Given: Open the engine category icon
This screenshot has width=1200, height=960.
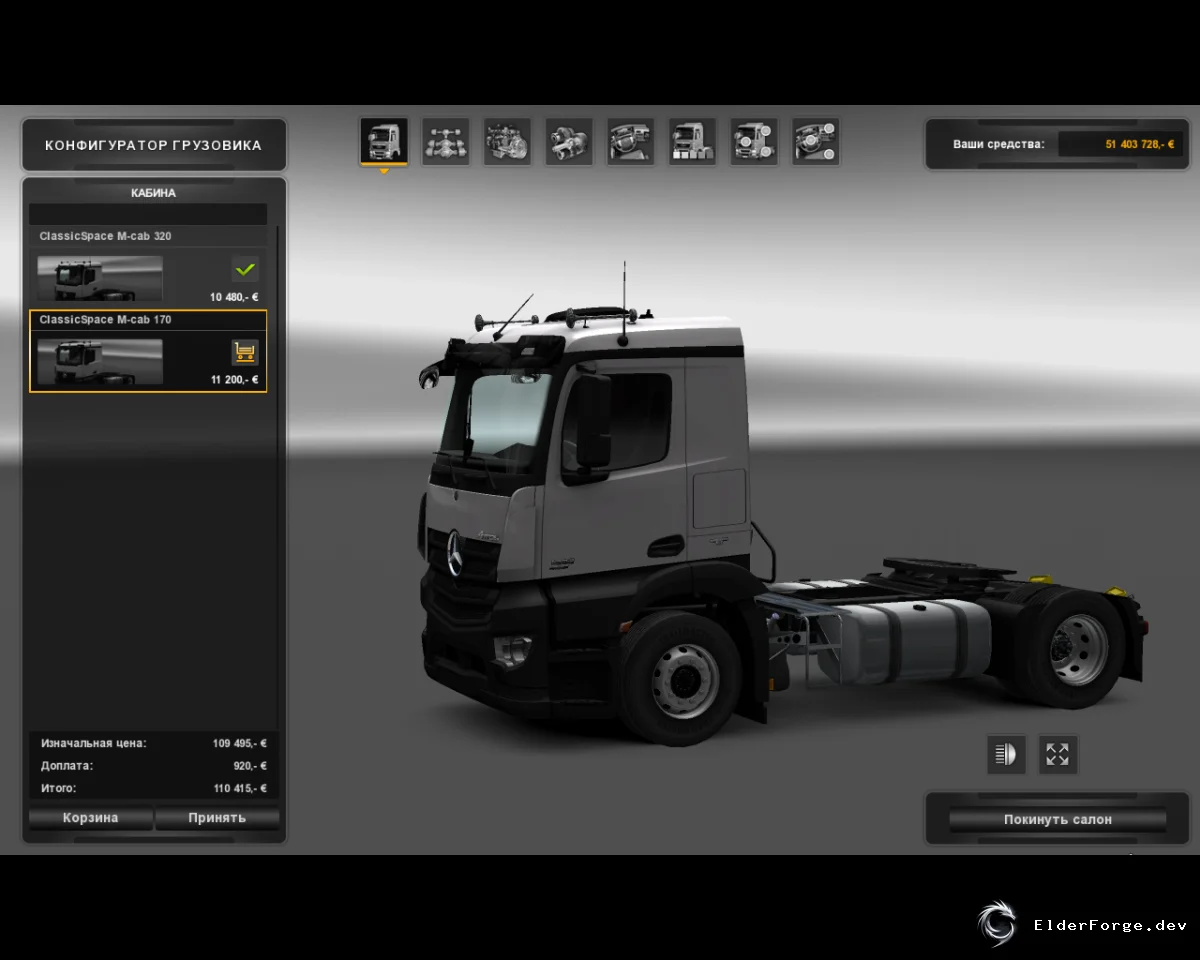Looking at the screenshot, I should click(508, 142).
